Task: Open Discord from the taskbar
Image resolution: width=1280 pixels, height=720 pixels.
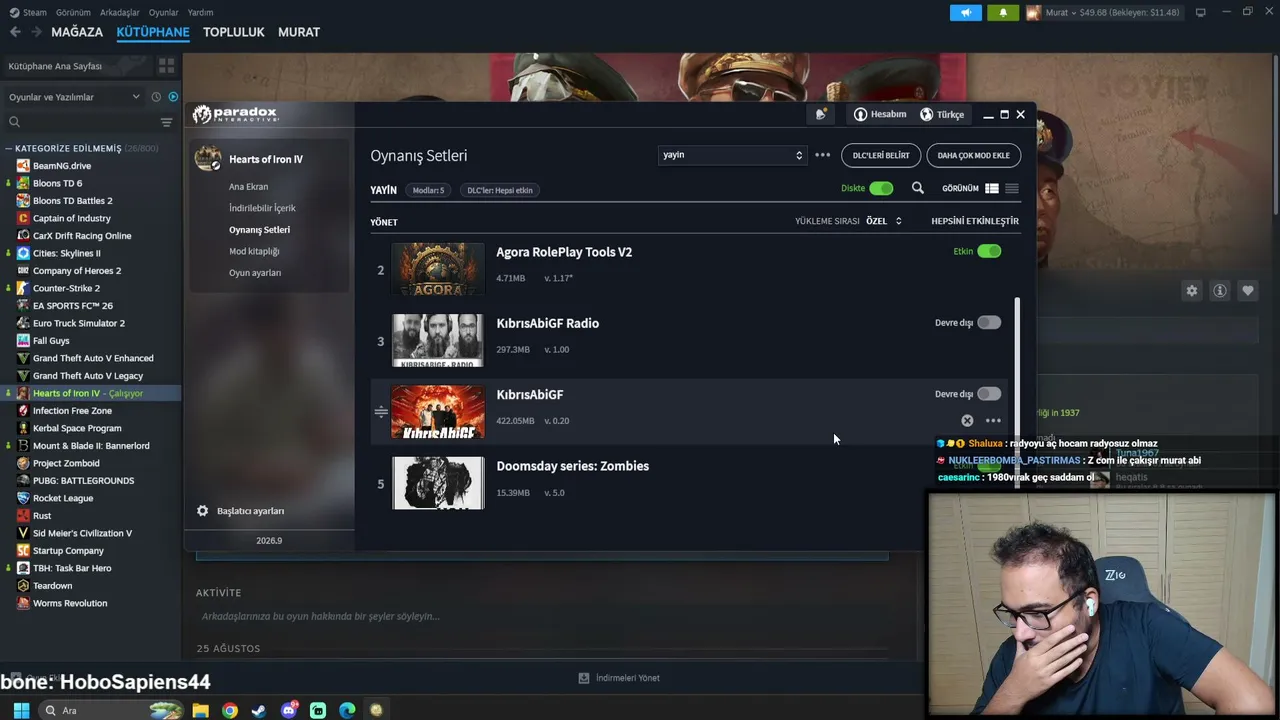Action: coord(289,710)
